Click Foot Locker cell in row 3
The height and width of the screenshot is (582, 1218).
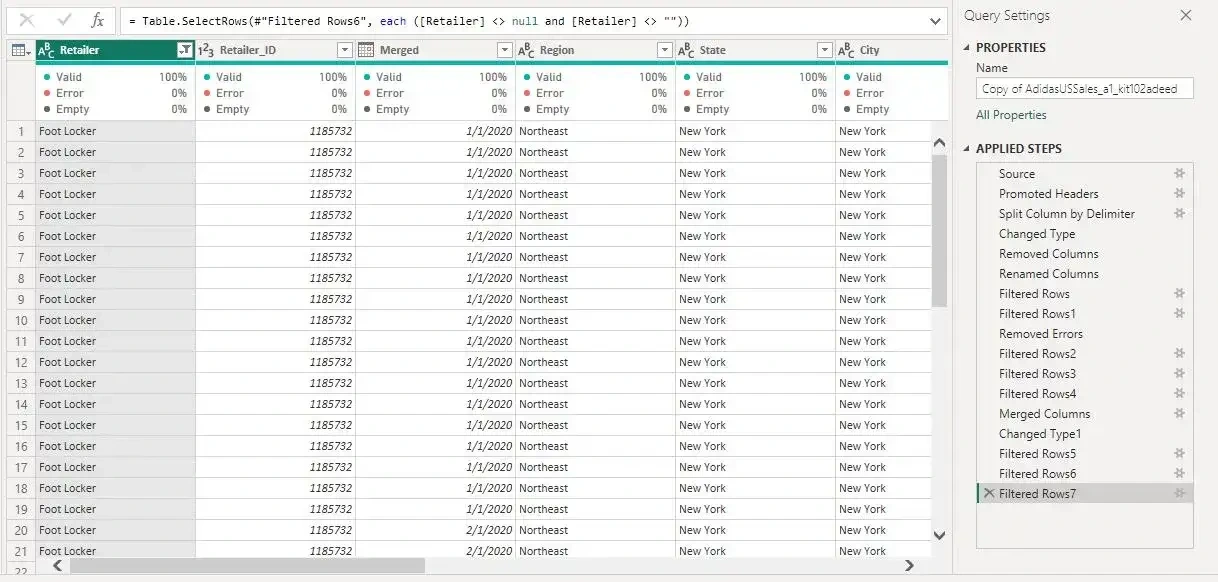pyautogui.click(x=115, y=173)
